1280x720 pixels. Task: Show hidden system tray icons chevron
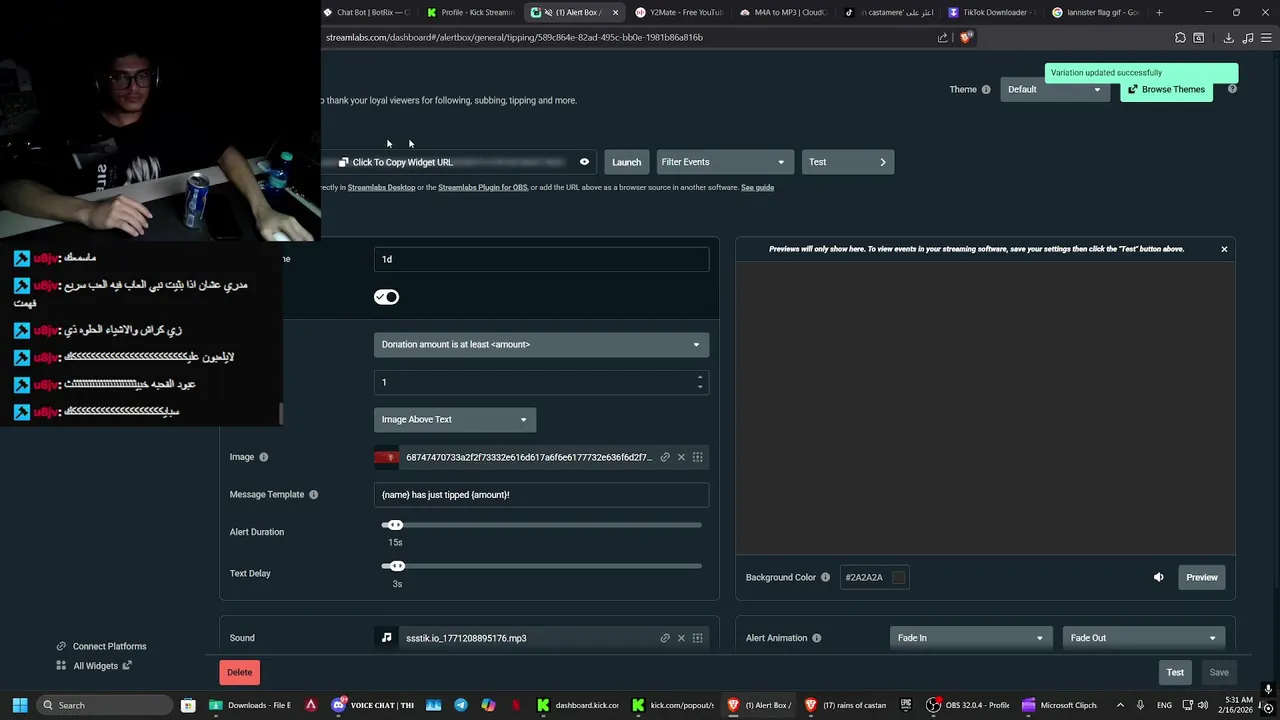coord(1120,705)
